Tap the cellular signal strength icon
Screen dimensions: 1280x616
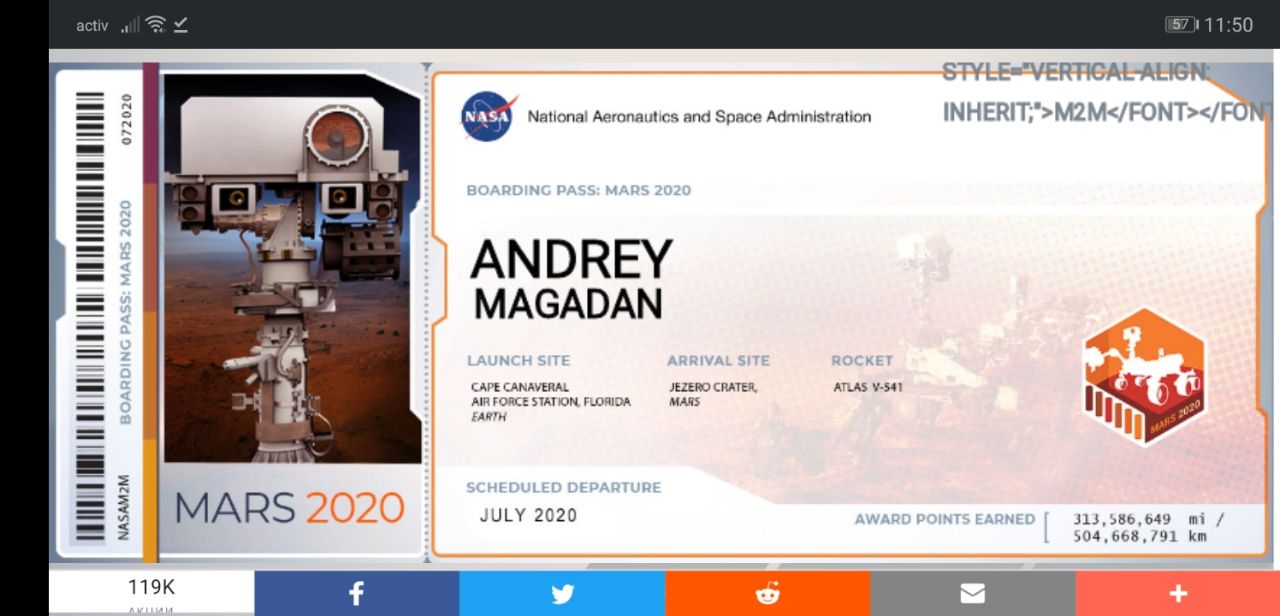coord(131,25)
